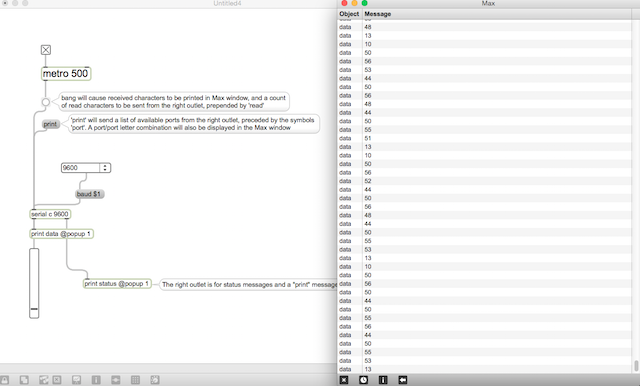This screenshot has width=640, height=386.
Task: Click the comment about available ports list
Action: pos(193,124)
